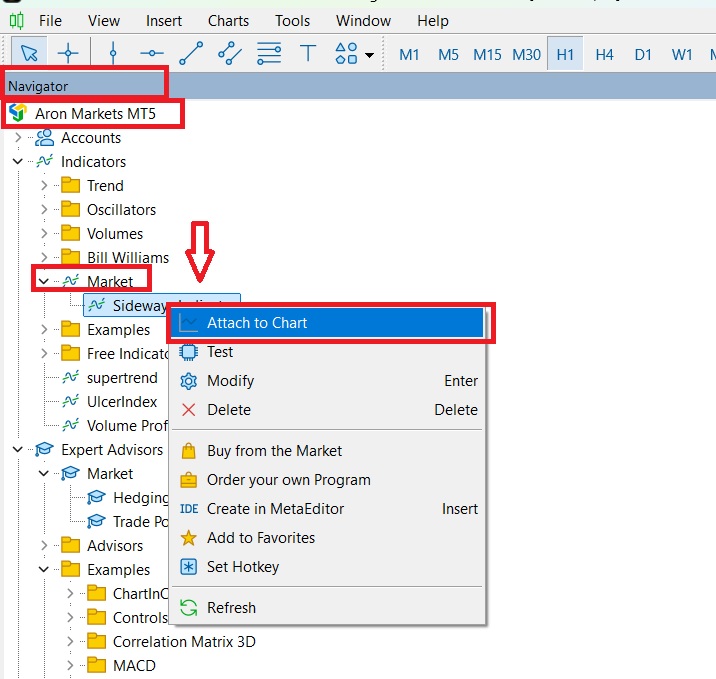Activate the crosshair tool
This screenshot has height=679, width=716.
click(68, 54)
